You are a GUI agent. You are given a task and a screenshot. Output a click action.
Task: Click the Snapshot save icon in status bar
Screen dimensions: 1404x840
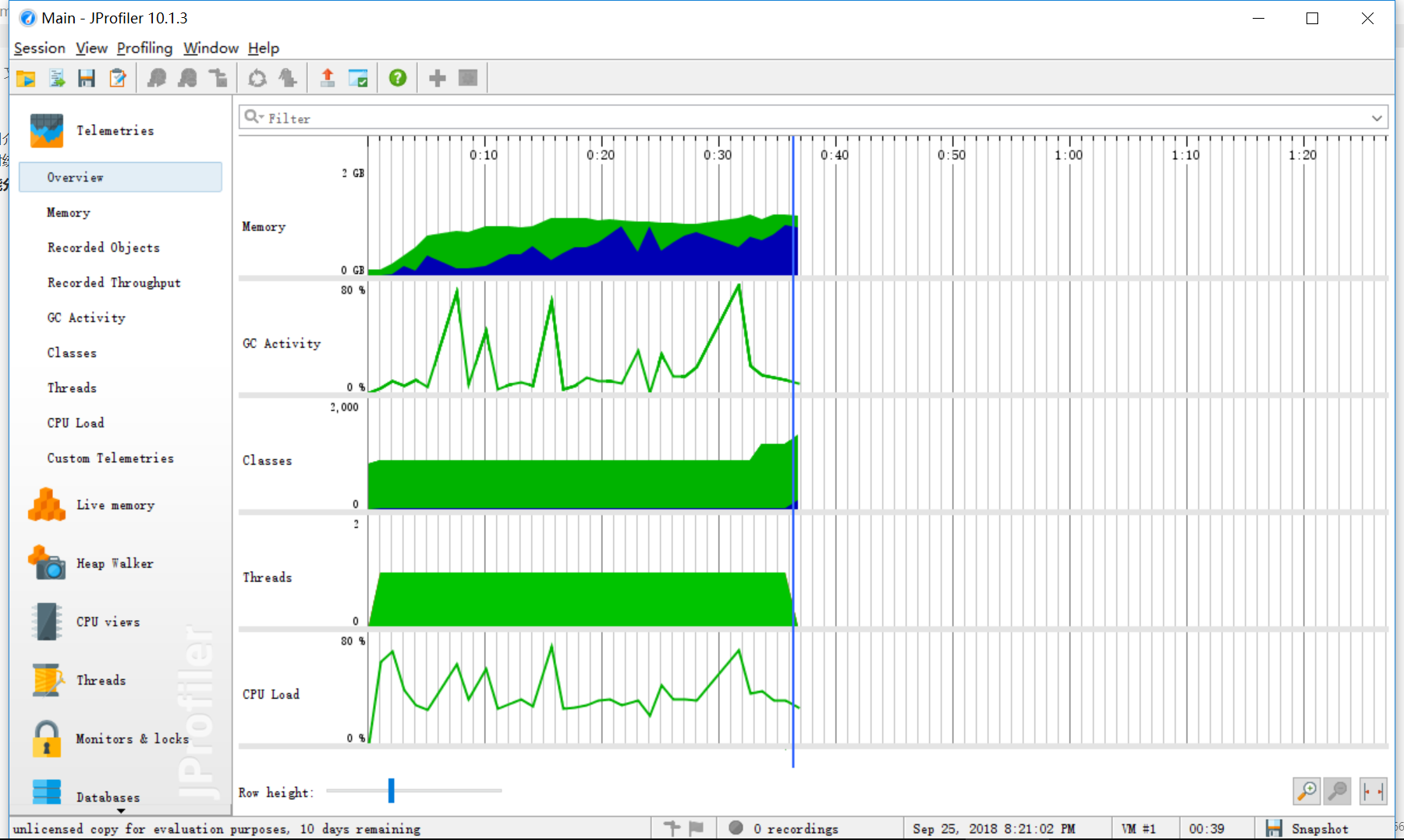click(1274, 828)
